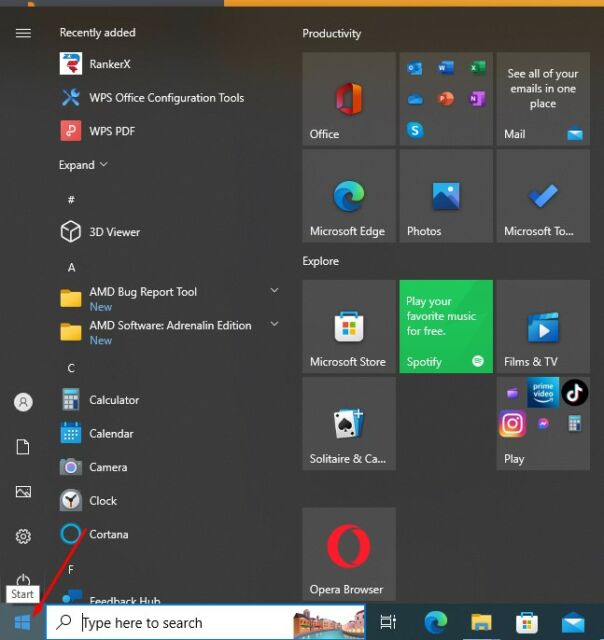Open the hamburger menu at top left
The width and height of the screenshot is (604, 640).
pyautogui.click(x=23, y=33)
